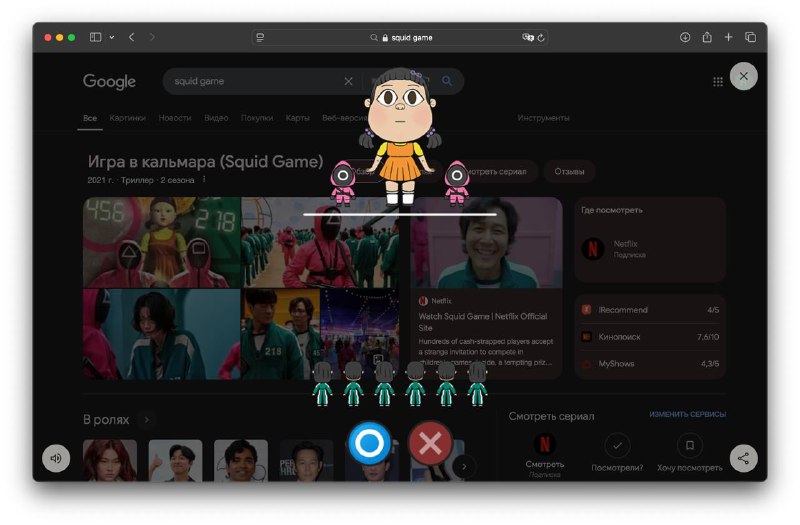Open the more options dots by 2 сезона
Viewport: 800px width, 525px height.
point(204,180)
